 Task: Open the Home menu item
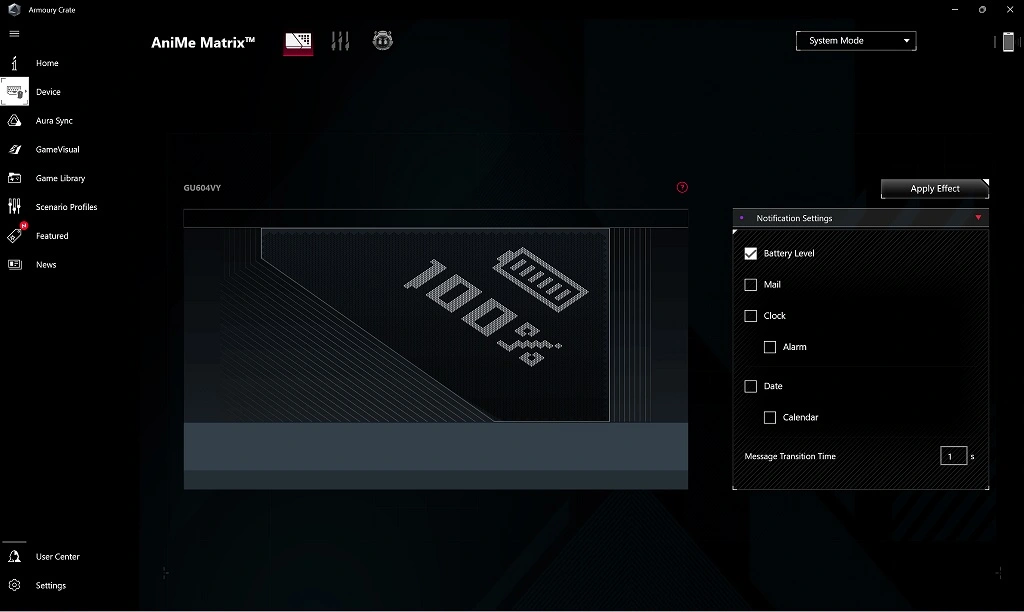click(x=47, y=63)
